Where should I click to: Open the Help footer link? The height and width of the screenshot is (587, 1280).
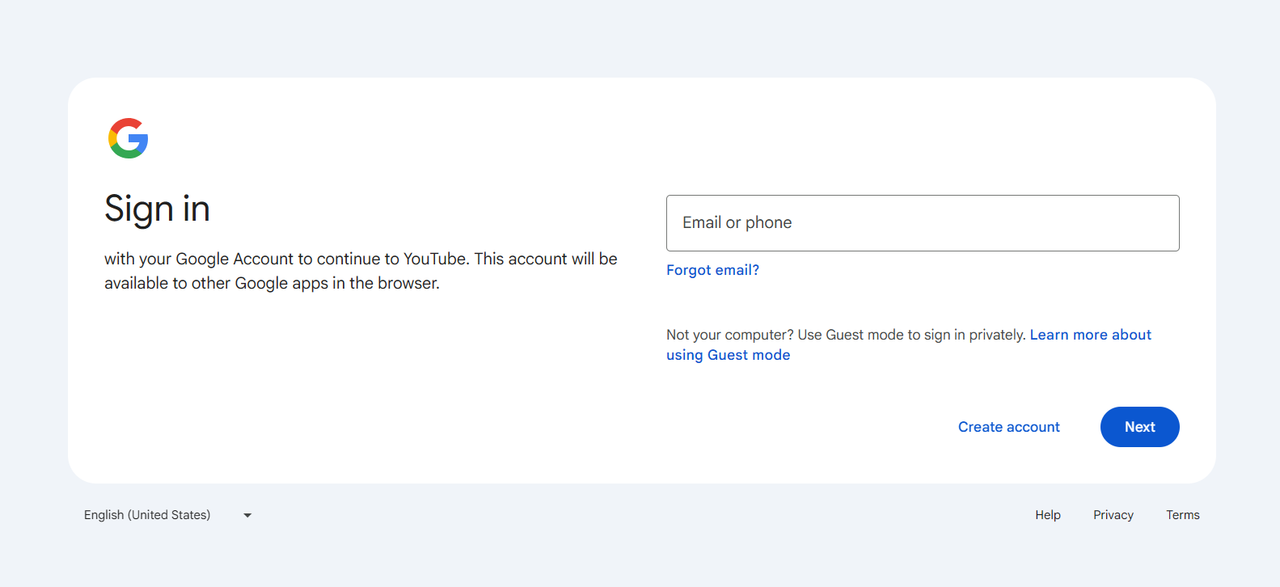point(1047,515)
